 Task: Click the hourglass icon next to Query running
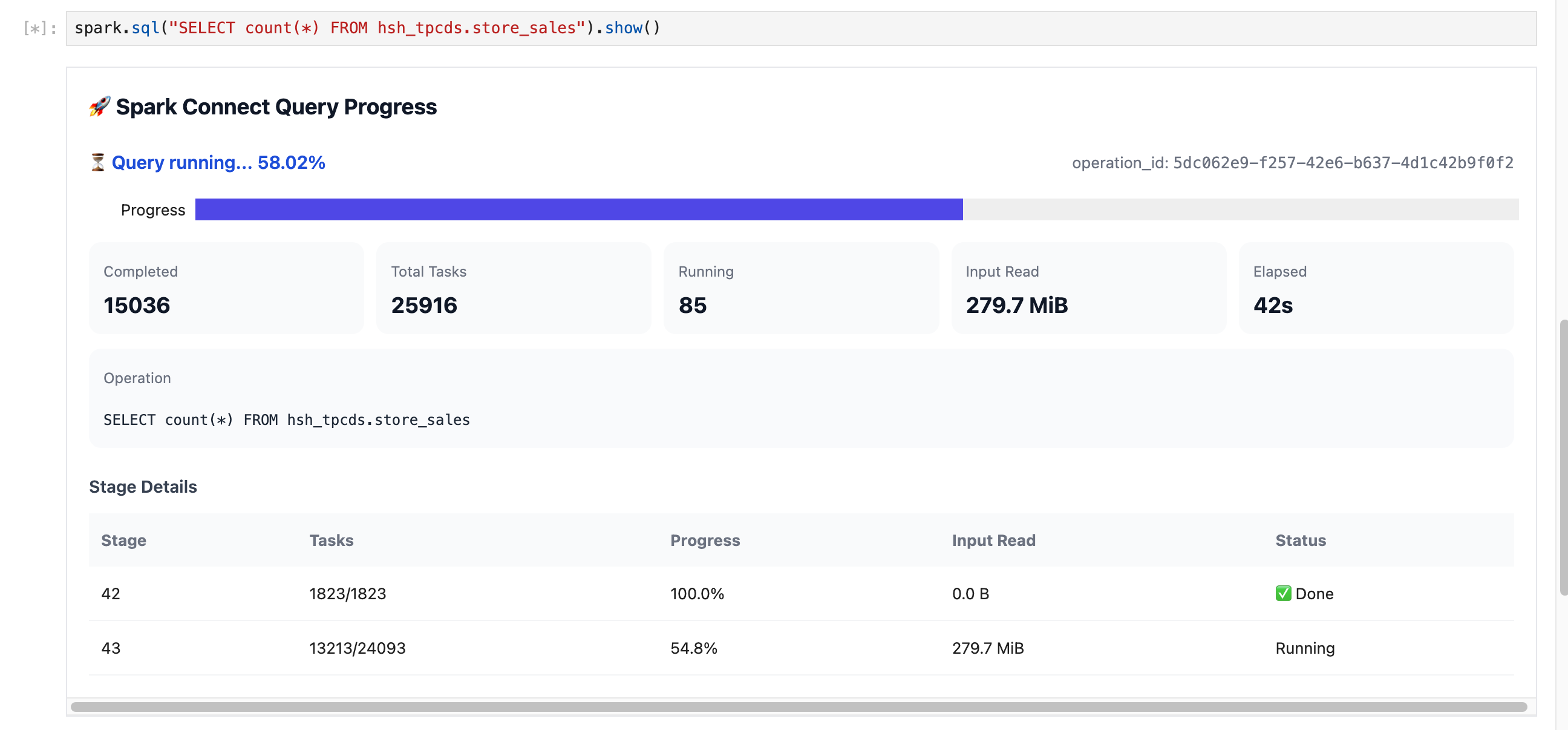pyautogui.click(x=97, y=163)
